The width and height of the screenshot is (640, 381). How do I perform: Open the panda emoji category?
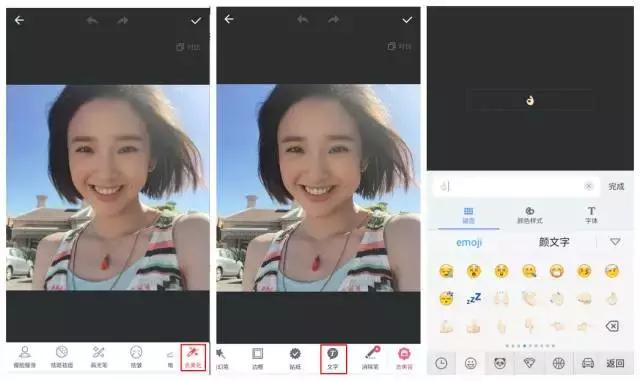(500, 363)
